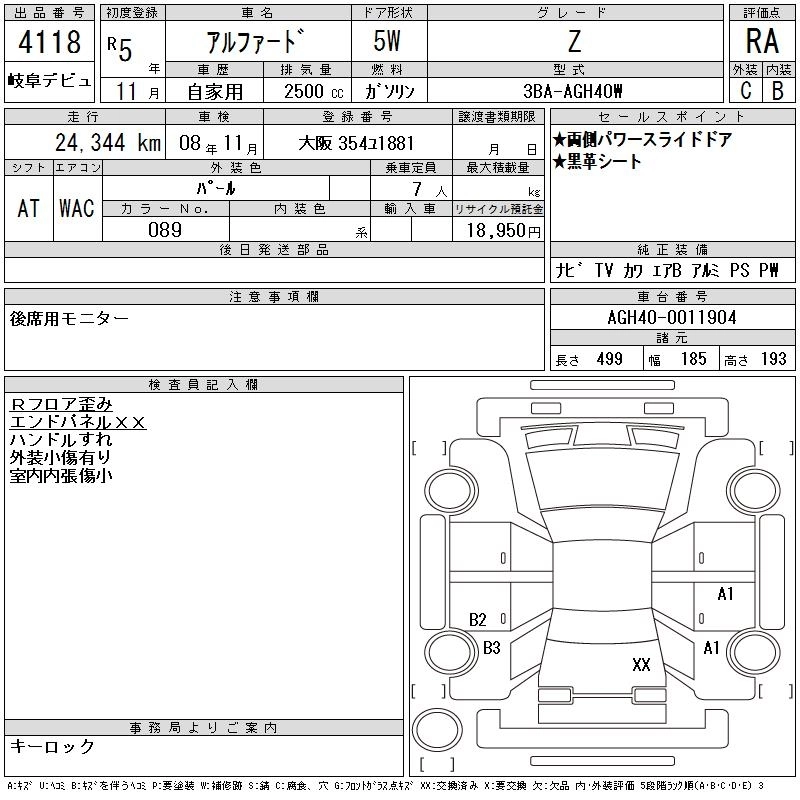This screenshot has width=800, height=800.
Task: Select the chassis number AGH40-0011904
Action: tap(672, 318)
